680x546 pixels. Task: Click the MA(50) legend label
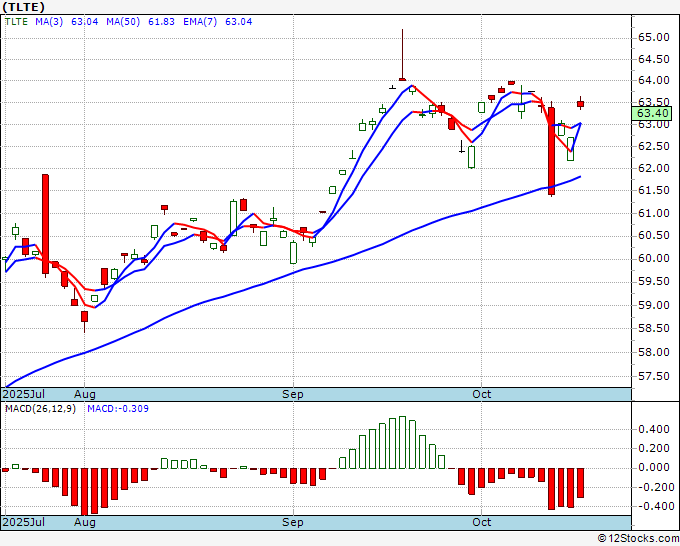pos(123,22)
